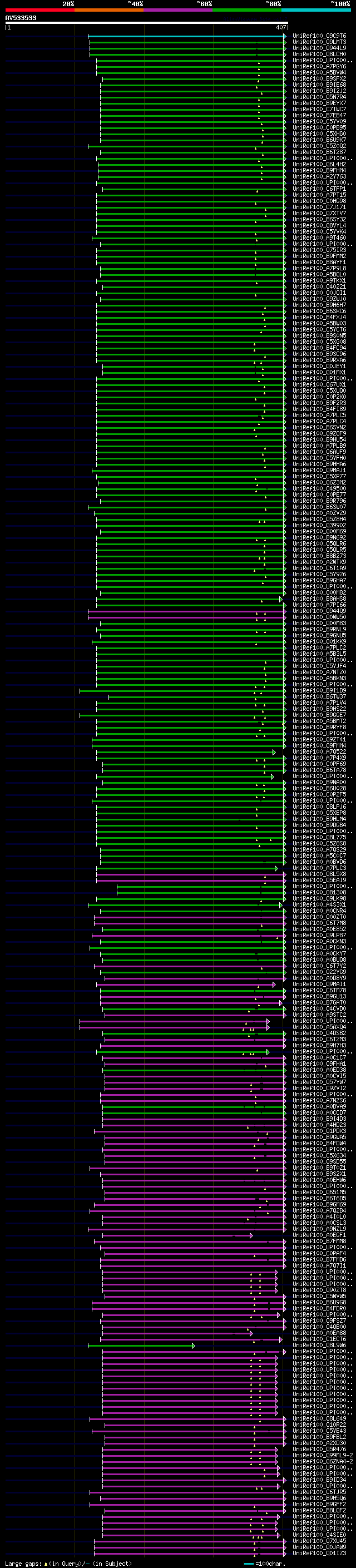Click the orange ~40% identity legend segment

(109, 10)
